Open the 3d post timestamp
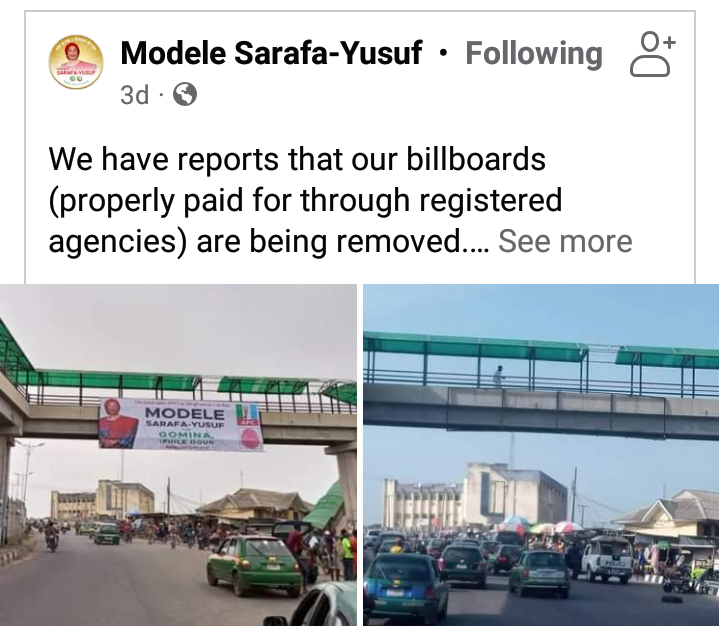Viewport: 719px width, 626px height. [134, 94]
